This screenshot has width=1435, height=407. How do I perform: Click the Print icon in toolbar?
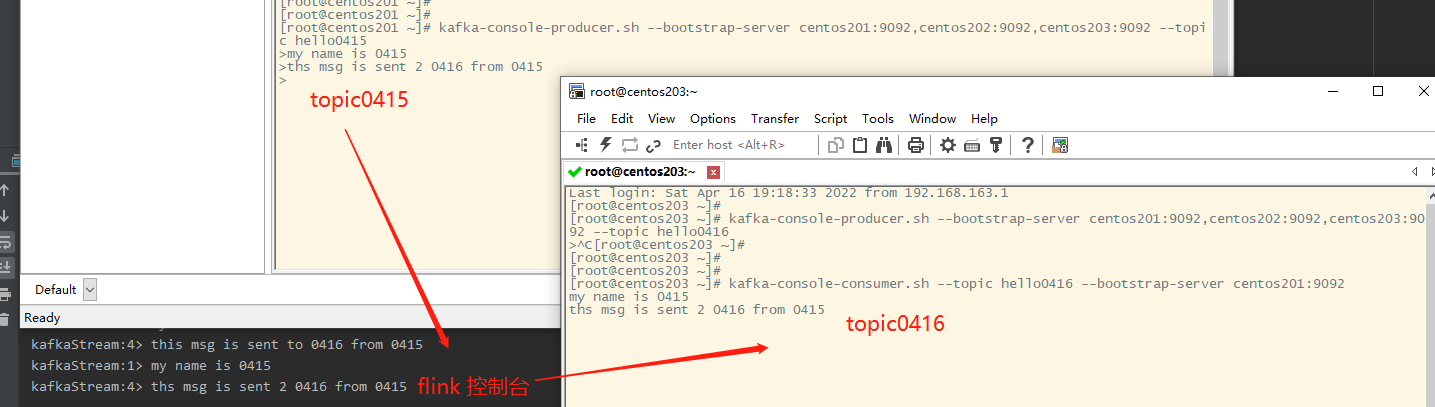[x=915, y=145]
